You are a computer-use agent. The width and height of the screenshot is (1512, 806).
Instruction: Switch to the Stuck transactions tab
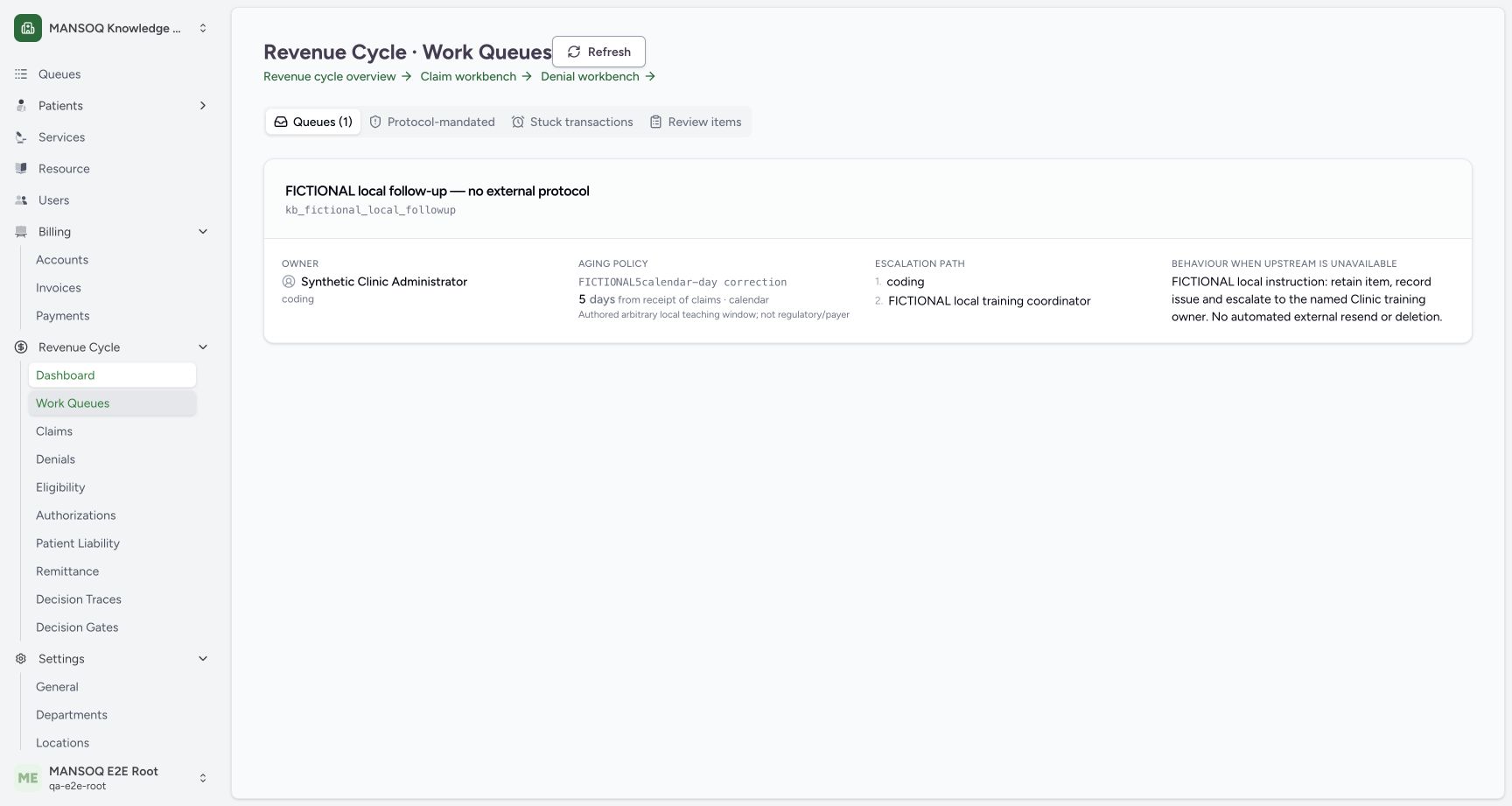(x=572, y=122)
